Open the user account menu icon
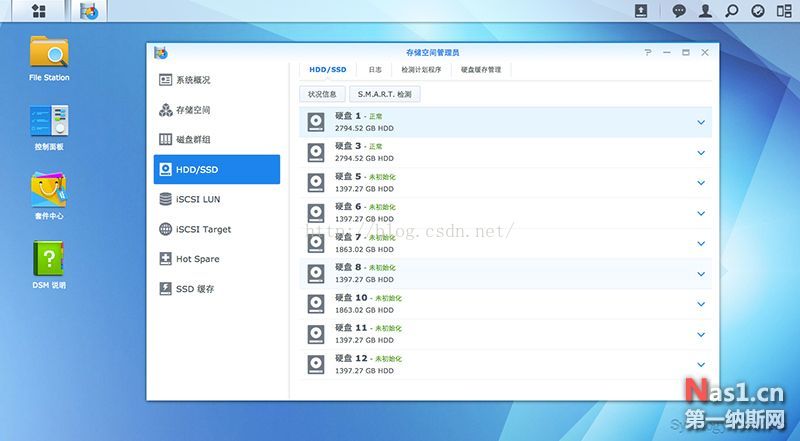The height and width of the screenshot is (441, 800). 706,11
